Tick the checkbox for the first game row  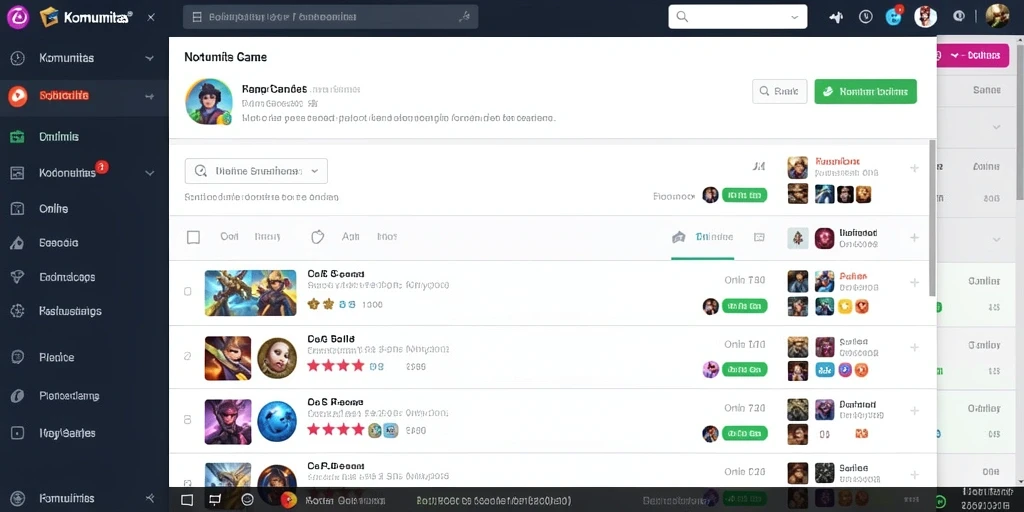click(187, 292)
